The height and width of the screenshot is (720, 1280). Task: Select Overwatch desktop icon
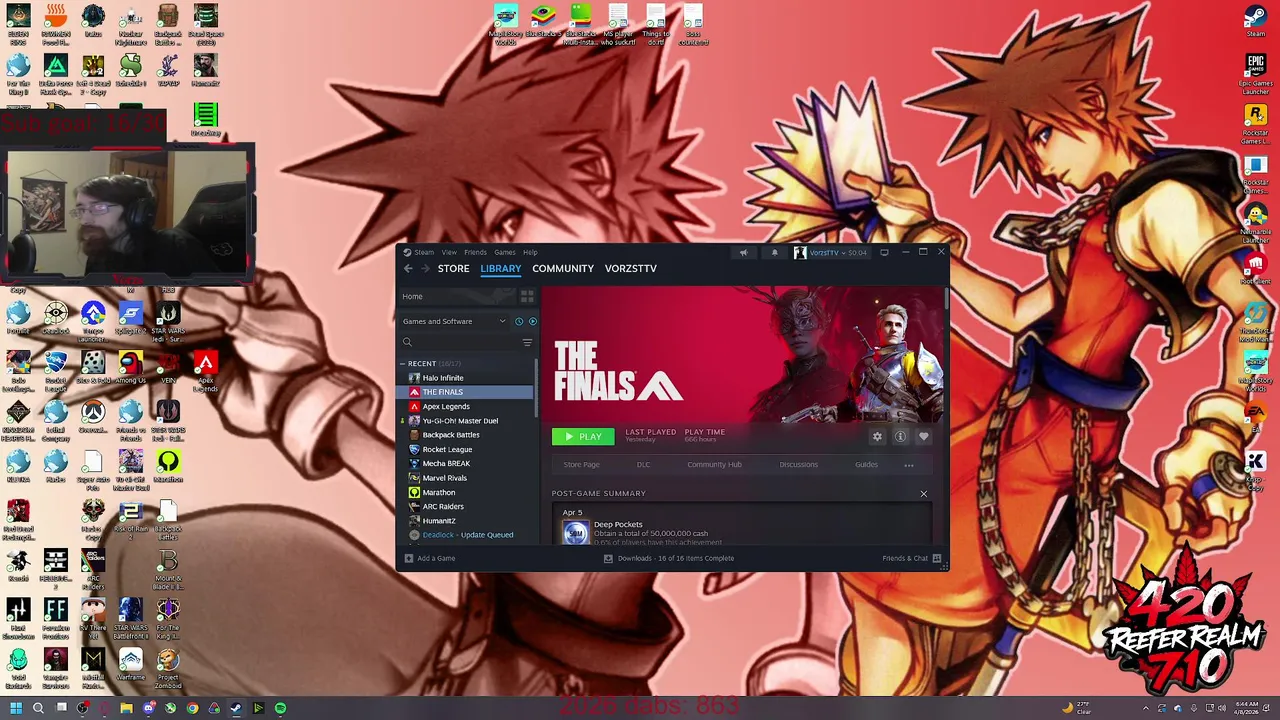point(93,417)
